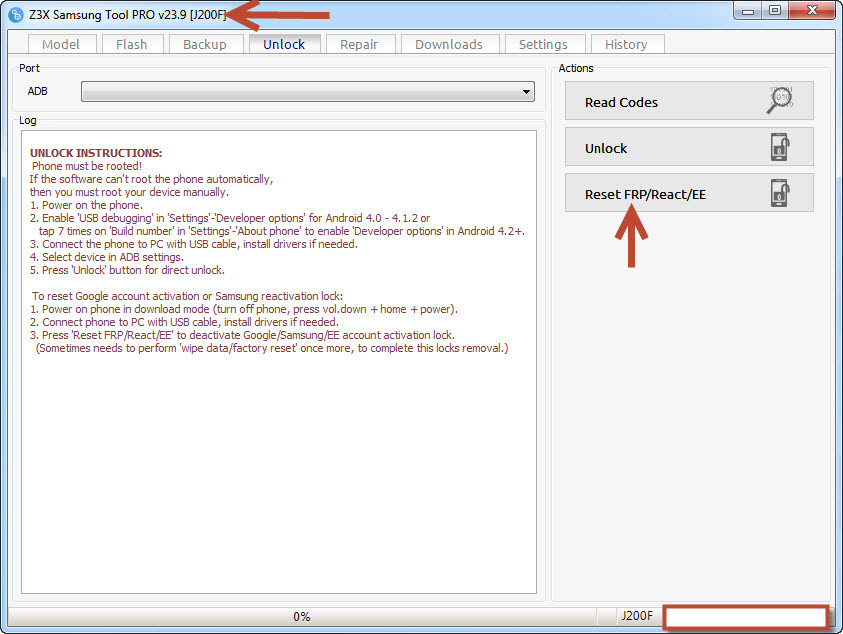This screenshot has height=634, width=843.
Task: Click 'Phone must be rooted!' log line
Action: point(87,166)
